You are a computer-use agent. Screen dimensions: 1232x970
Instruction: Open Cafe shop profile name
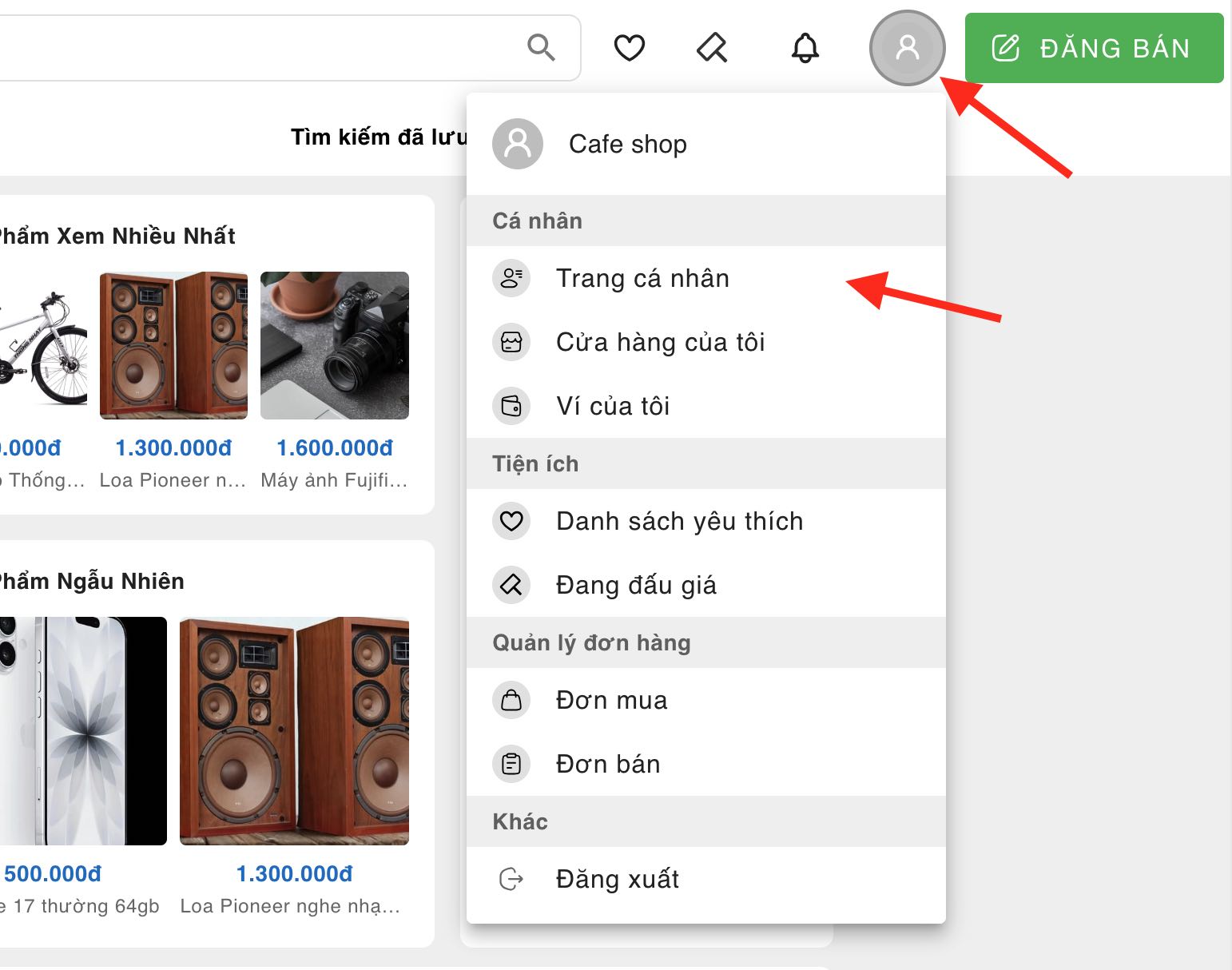point(628,144)
